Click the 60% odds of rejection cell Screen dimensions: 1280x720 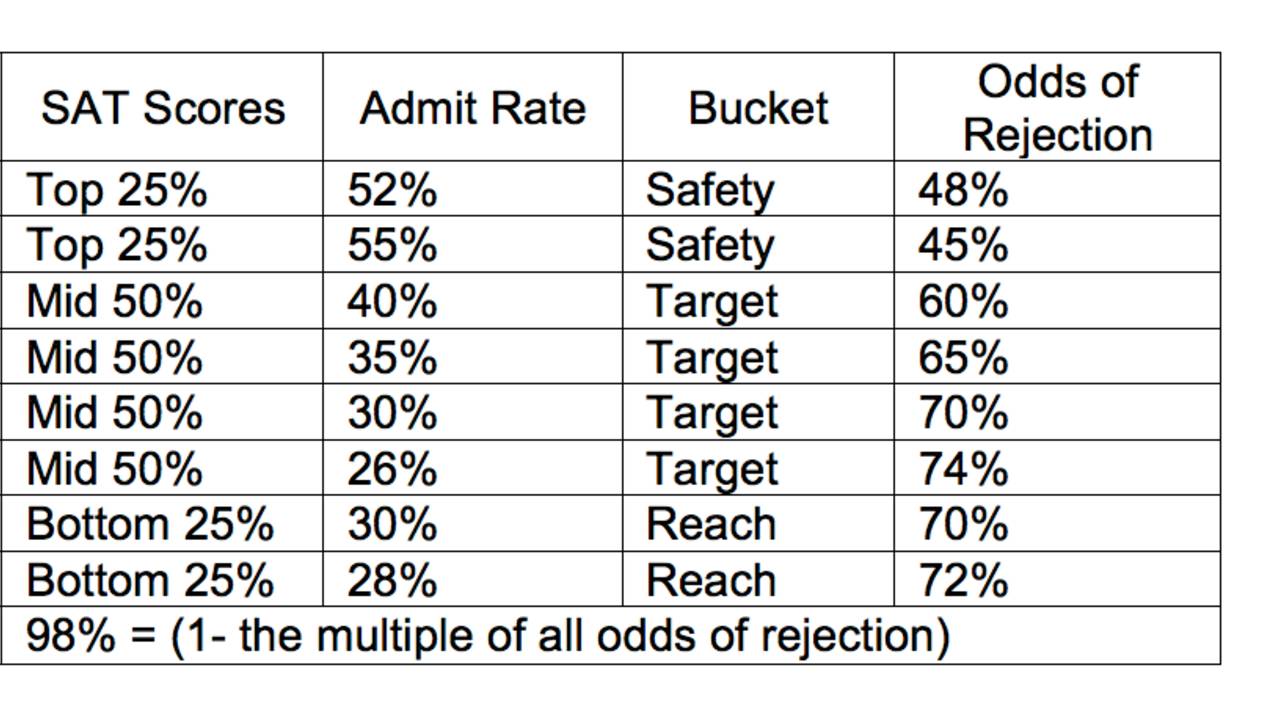pyautogui.click(x=1057, y=300)
